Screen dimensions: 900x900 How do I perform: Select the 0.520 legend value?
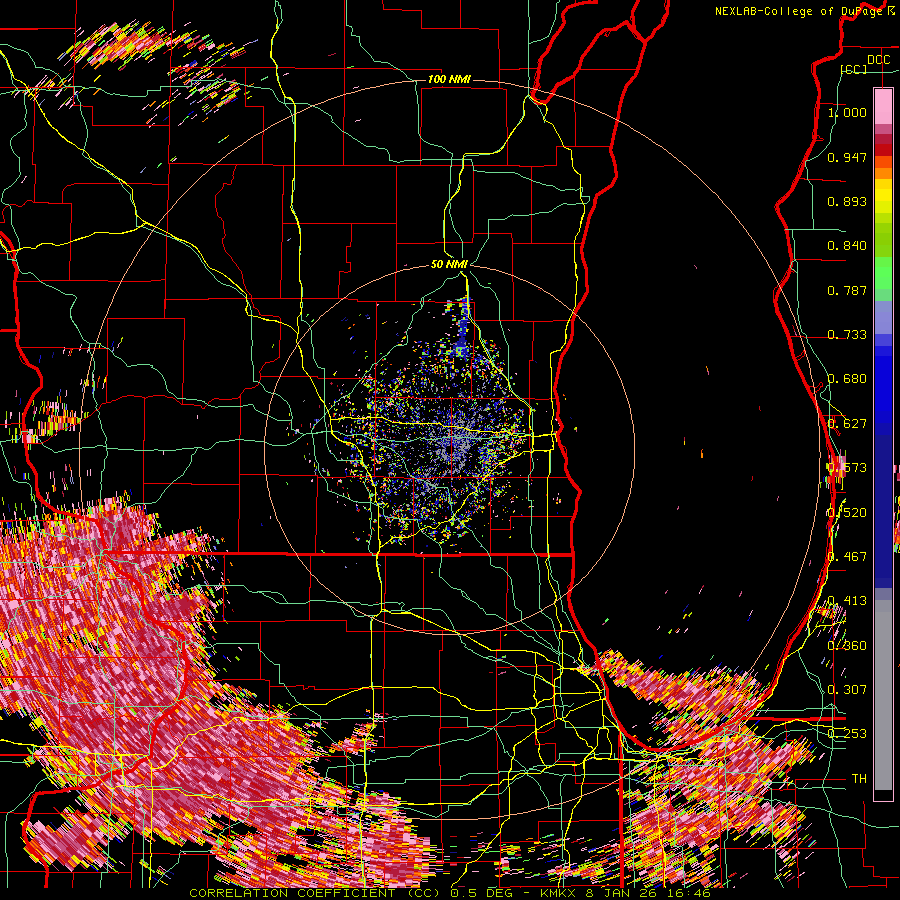click(x=847, y=512)
